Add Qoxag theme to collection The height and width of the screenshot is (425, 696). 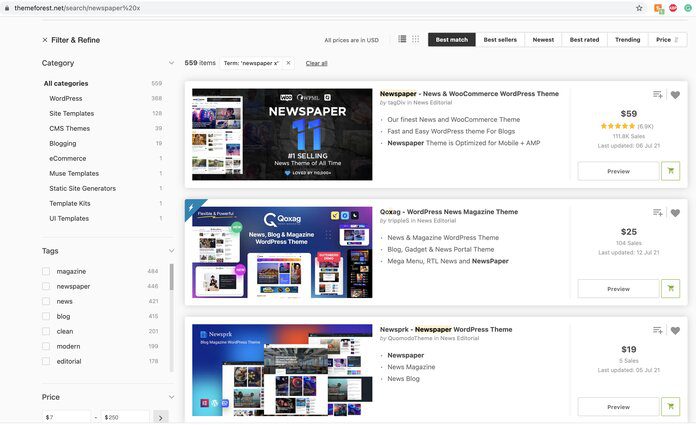[657, 213]
